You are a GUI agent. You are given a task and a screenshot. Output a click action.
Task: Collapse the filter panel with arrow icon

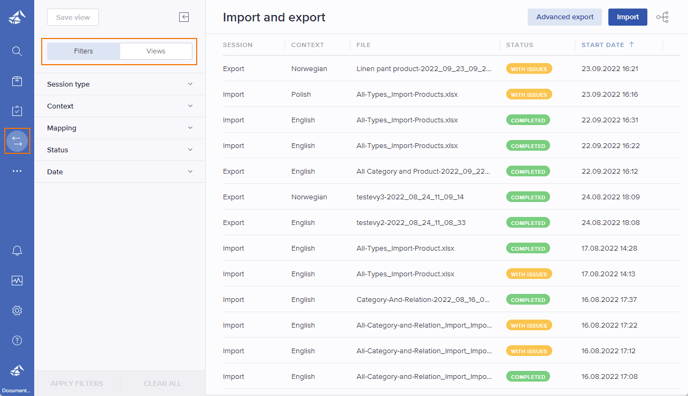[184, 17]
